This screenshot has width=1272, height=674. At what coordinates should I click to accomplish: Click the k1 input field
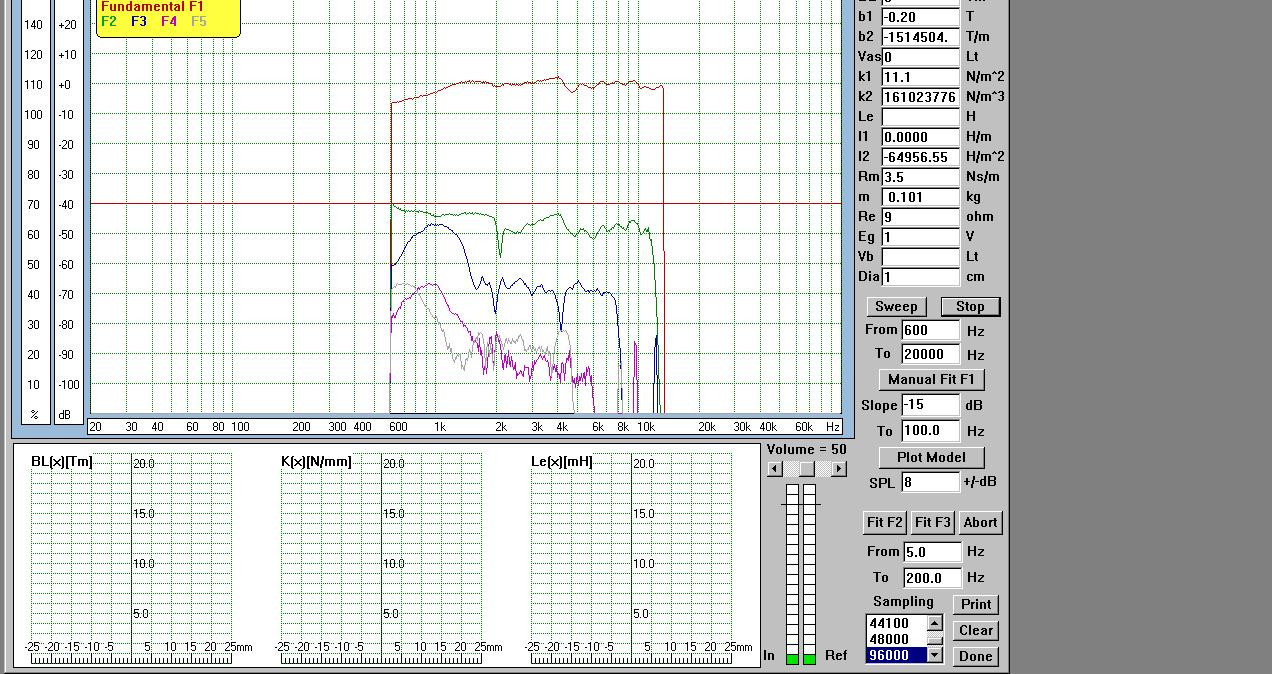click(920, 77)
